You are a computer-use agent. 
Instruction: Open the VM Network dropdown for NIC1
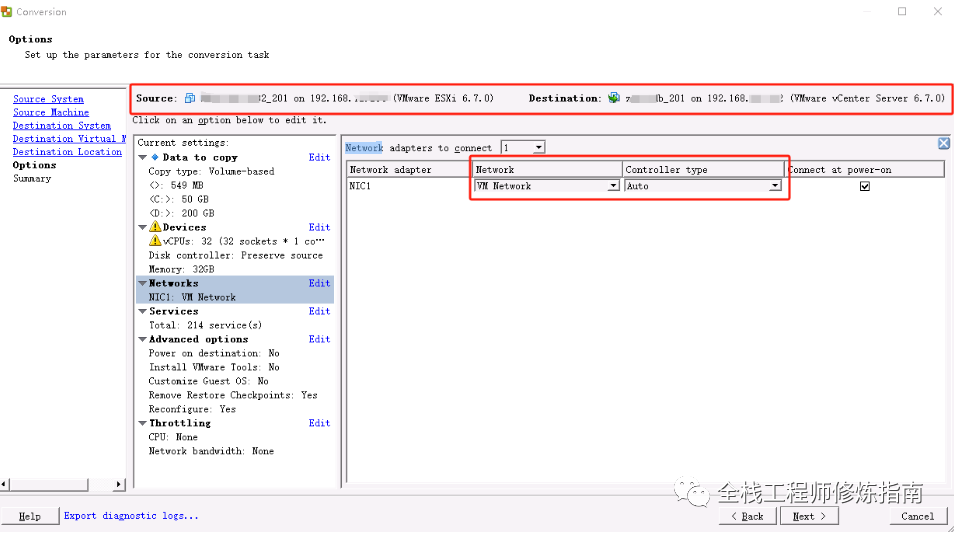tap(613, 186)
